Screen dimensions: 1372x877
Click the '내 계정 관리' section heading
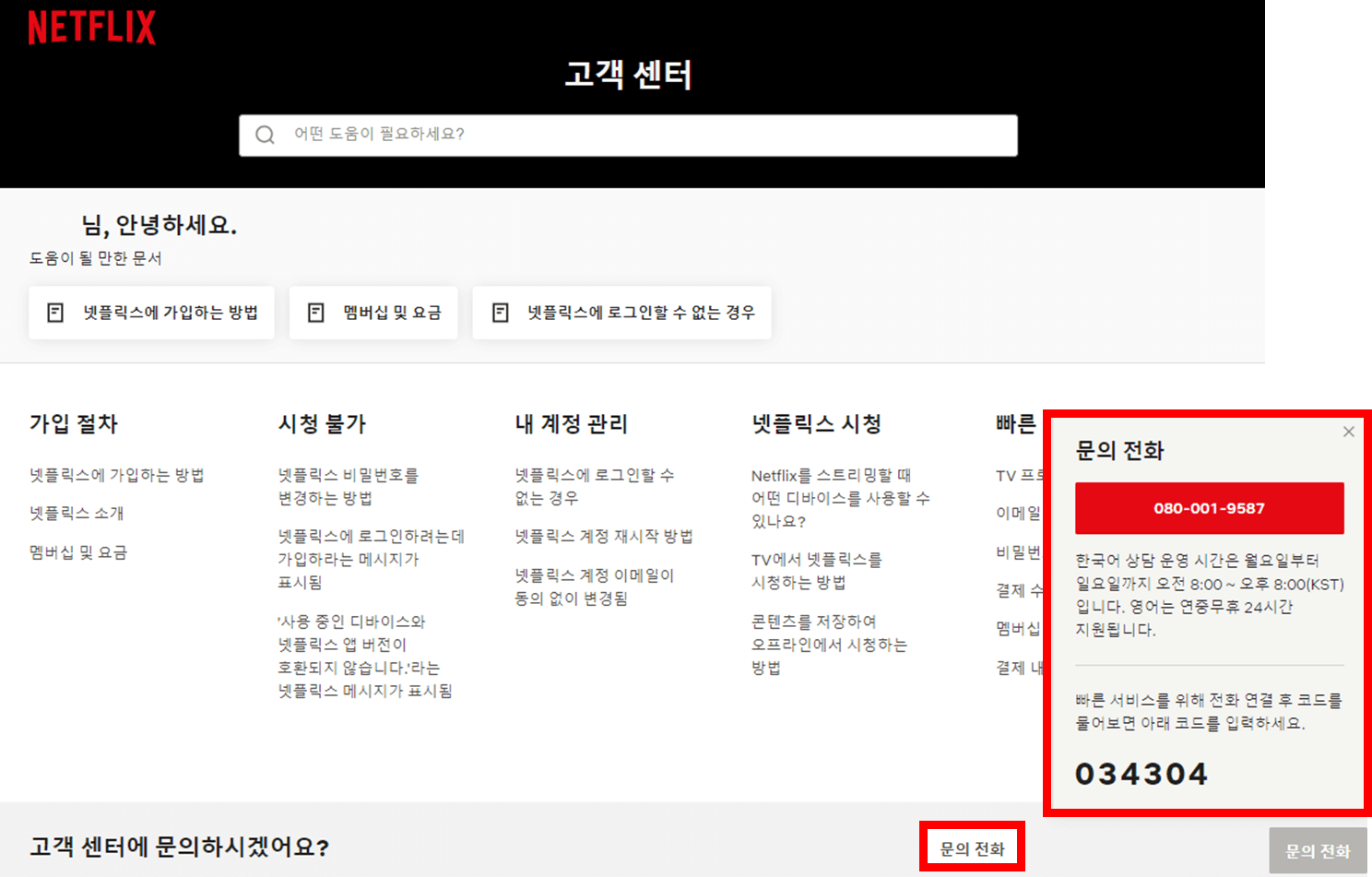point(572,424)
